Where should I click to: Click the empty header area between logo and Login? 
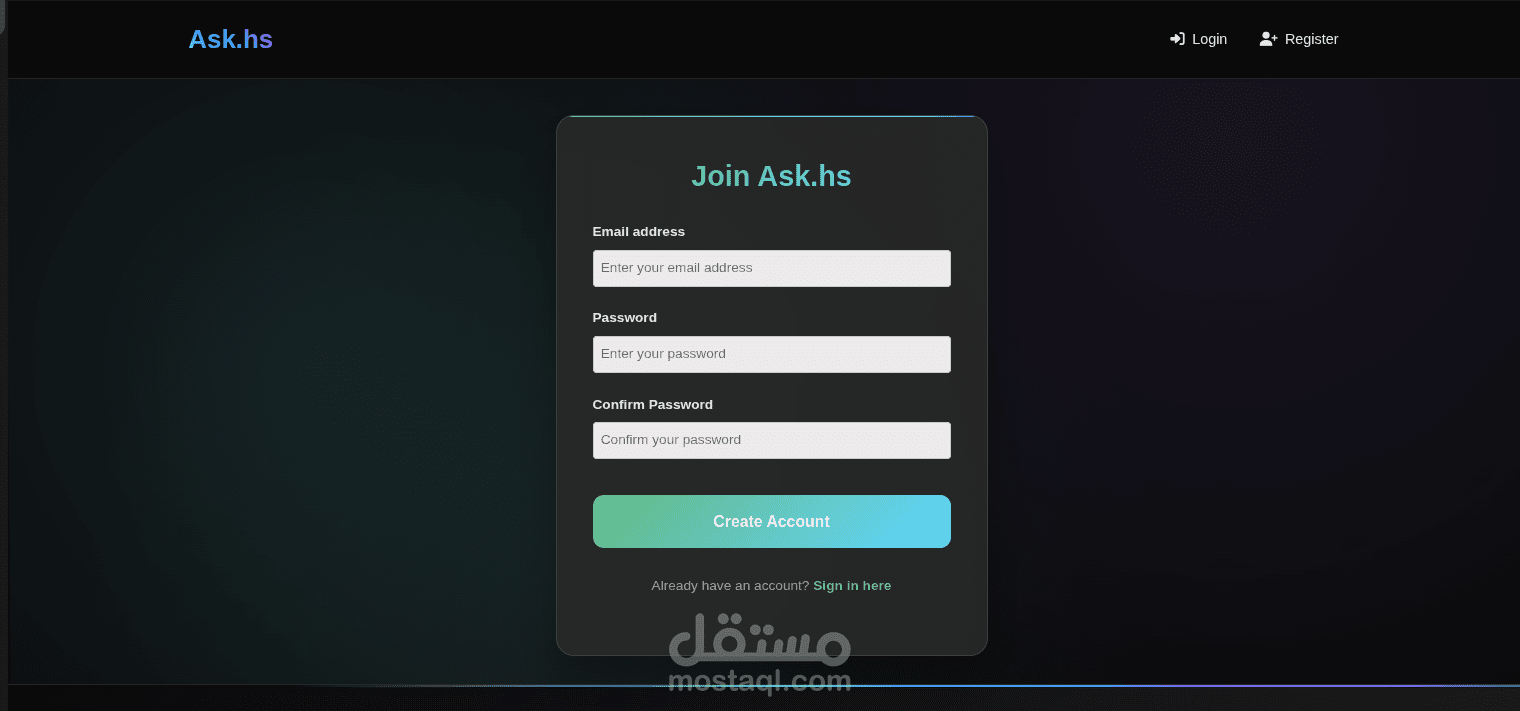click(x=720, y=39)
